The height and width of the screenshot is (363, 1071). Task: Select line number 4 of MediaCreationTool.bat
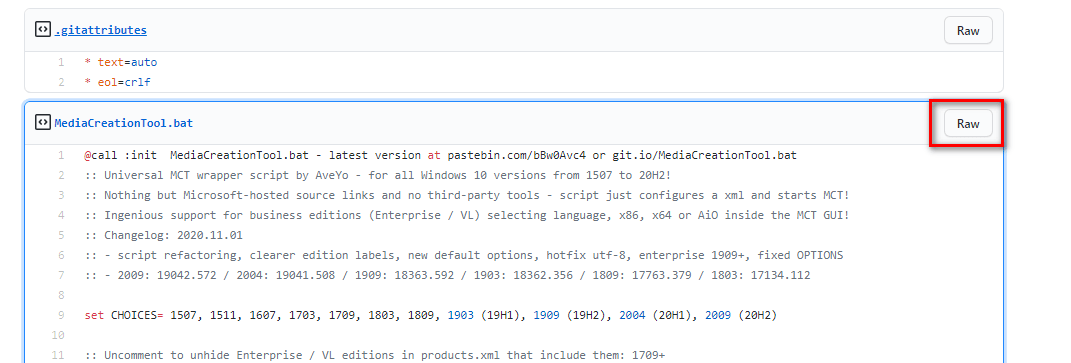tap(61, 215)
